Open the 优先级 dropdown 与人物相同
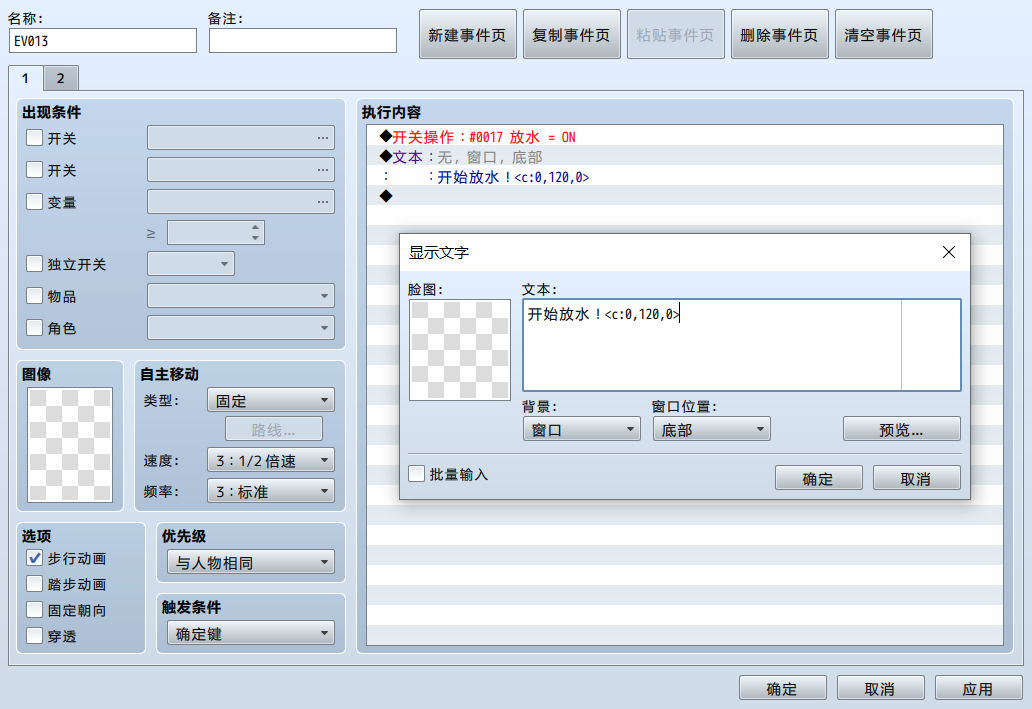1032x709 pixels. [251, 562]
